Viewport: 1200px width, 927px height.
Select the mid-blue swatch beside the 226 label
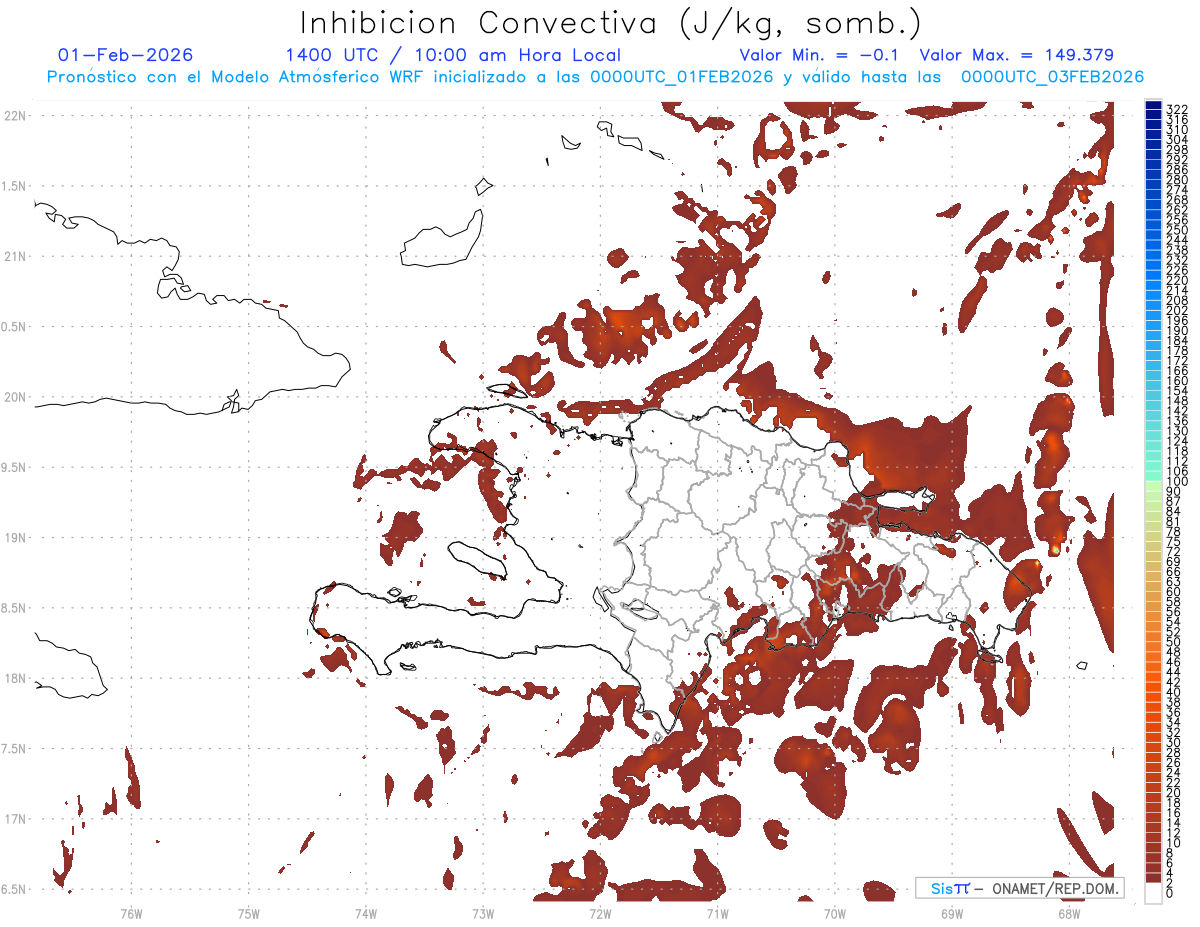coord(1153,273)
